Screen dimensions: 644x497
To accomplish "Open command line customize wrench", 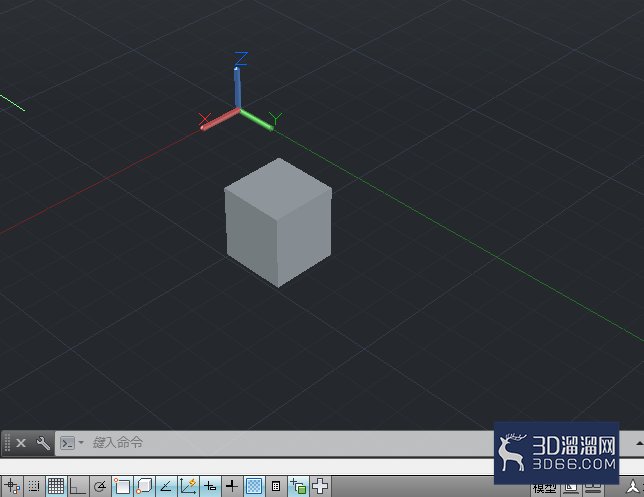I will point(43,443).
